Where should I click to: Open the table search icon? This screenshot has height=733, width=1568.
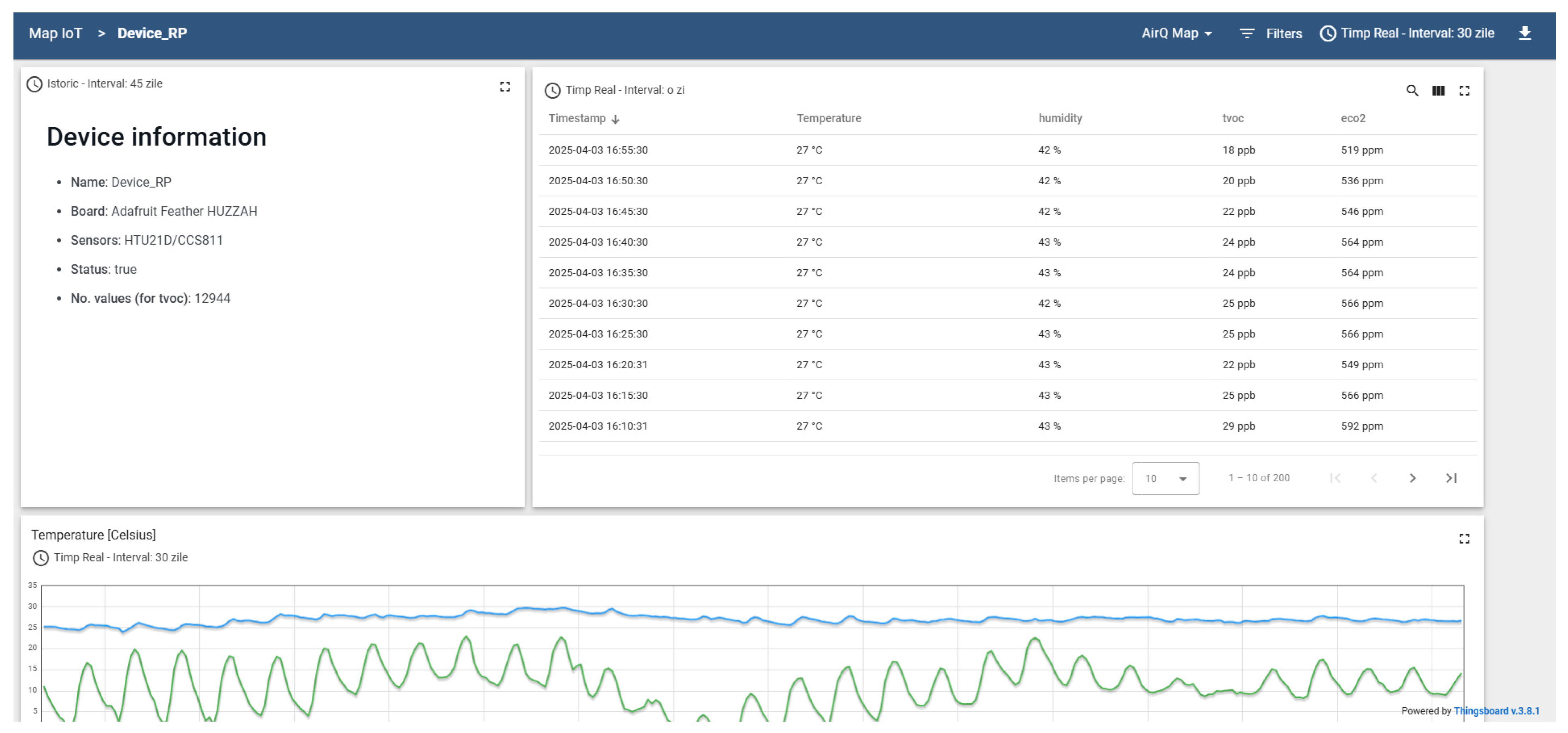click(x=1412, y=91)
